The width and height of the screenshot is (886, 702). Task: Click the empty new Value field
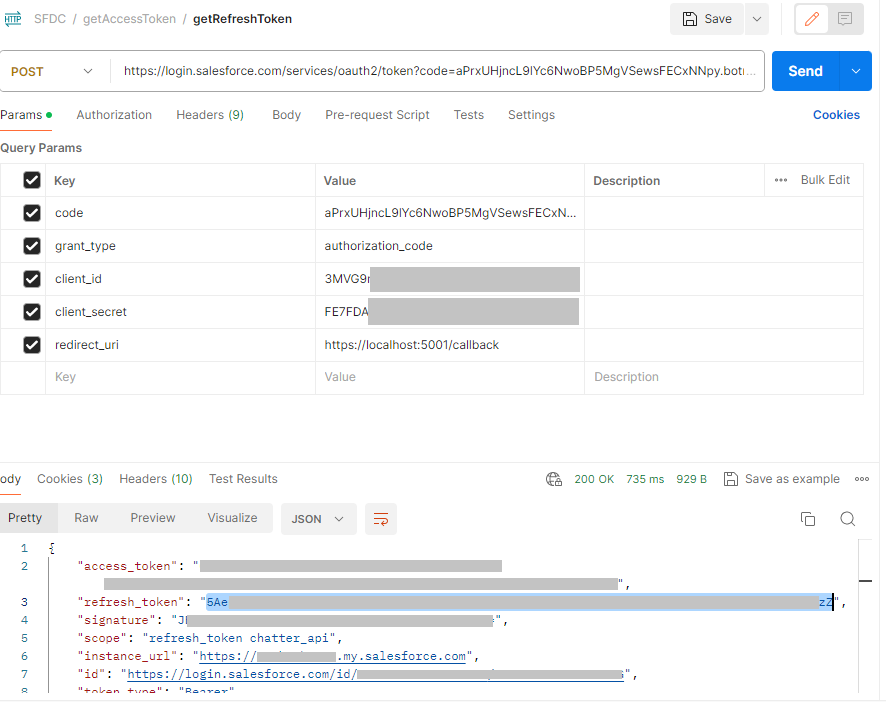(450, 377)
